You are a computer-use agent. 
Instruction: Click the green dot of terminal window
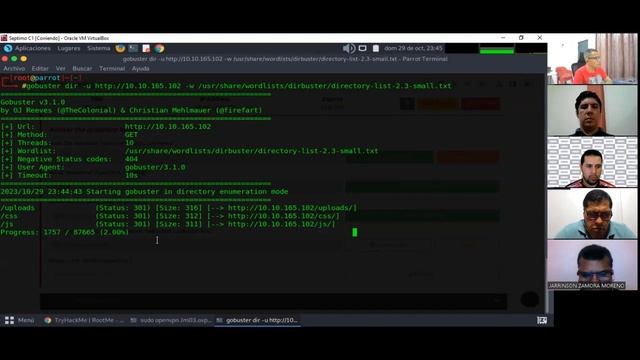[14, 59]
